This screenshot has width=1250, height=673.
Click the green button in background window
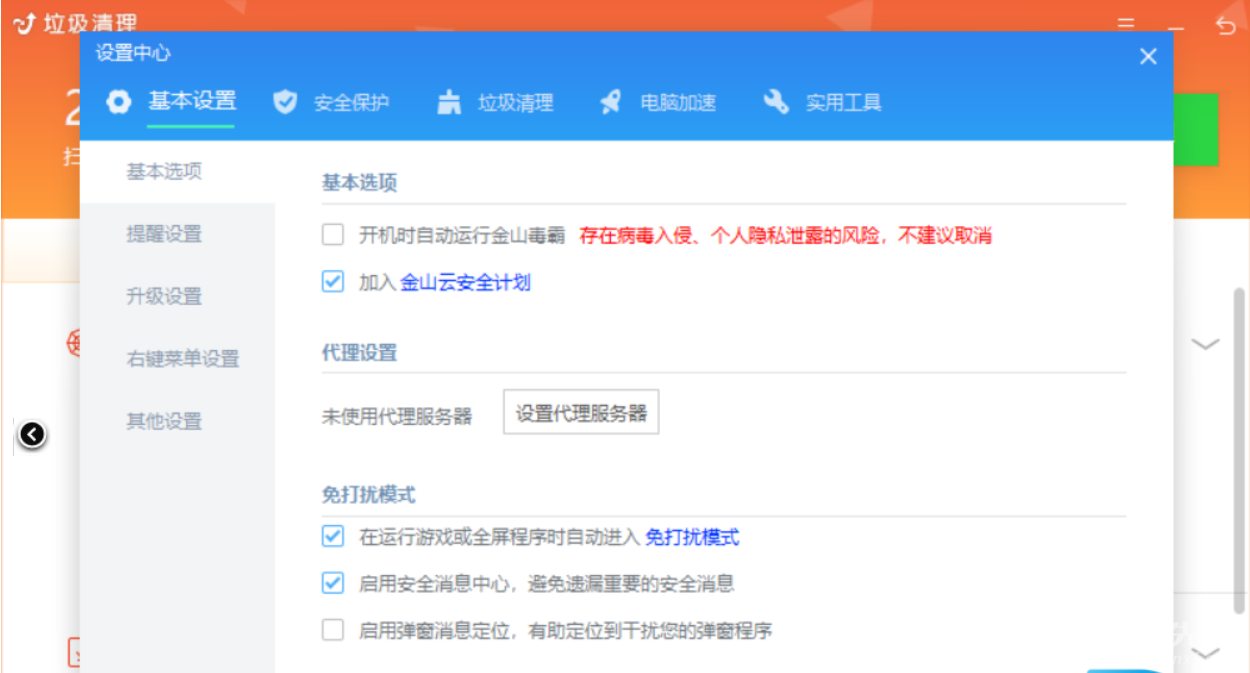1195,129
